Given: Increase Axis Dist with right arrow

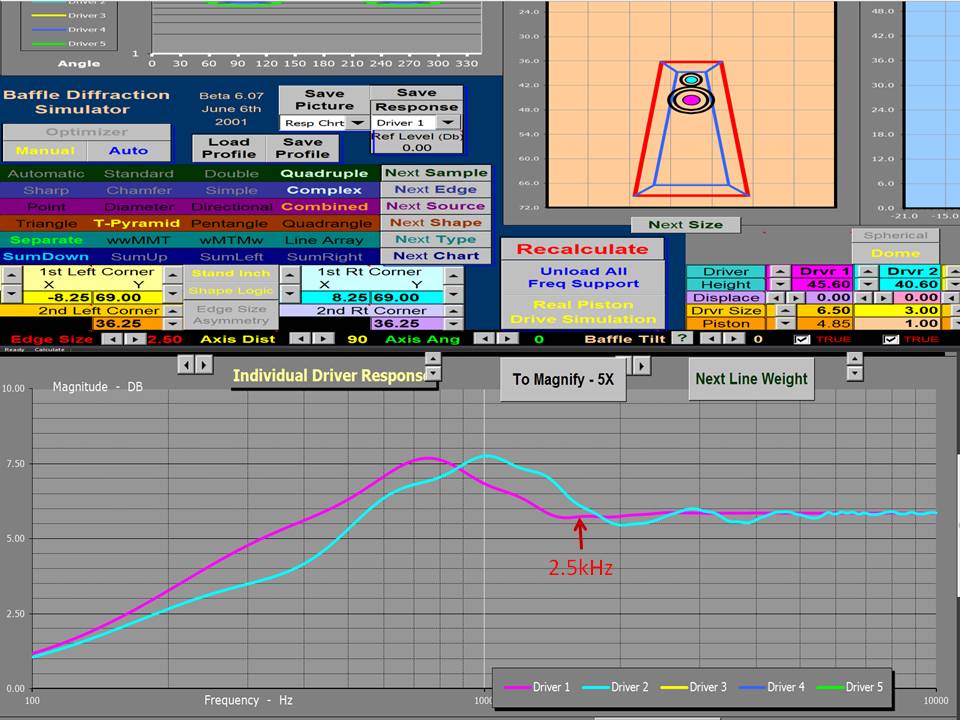Looking at the screenshot, I should point(323,339).
